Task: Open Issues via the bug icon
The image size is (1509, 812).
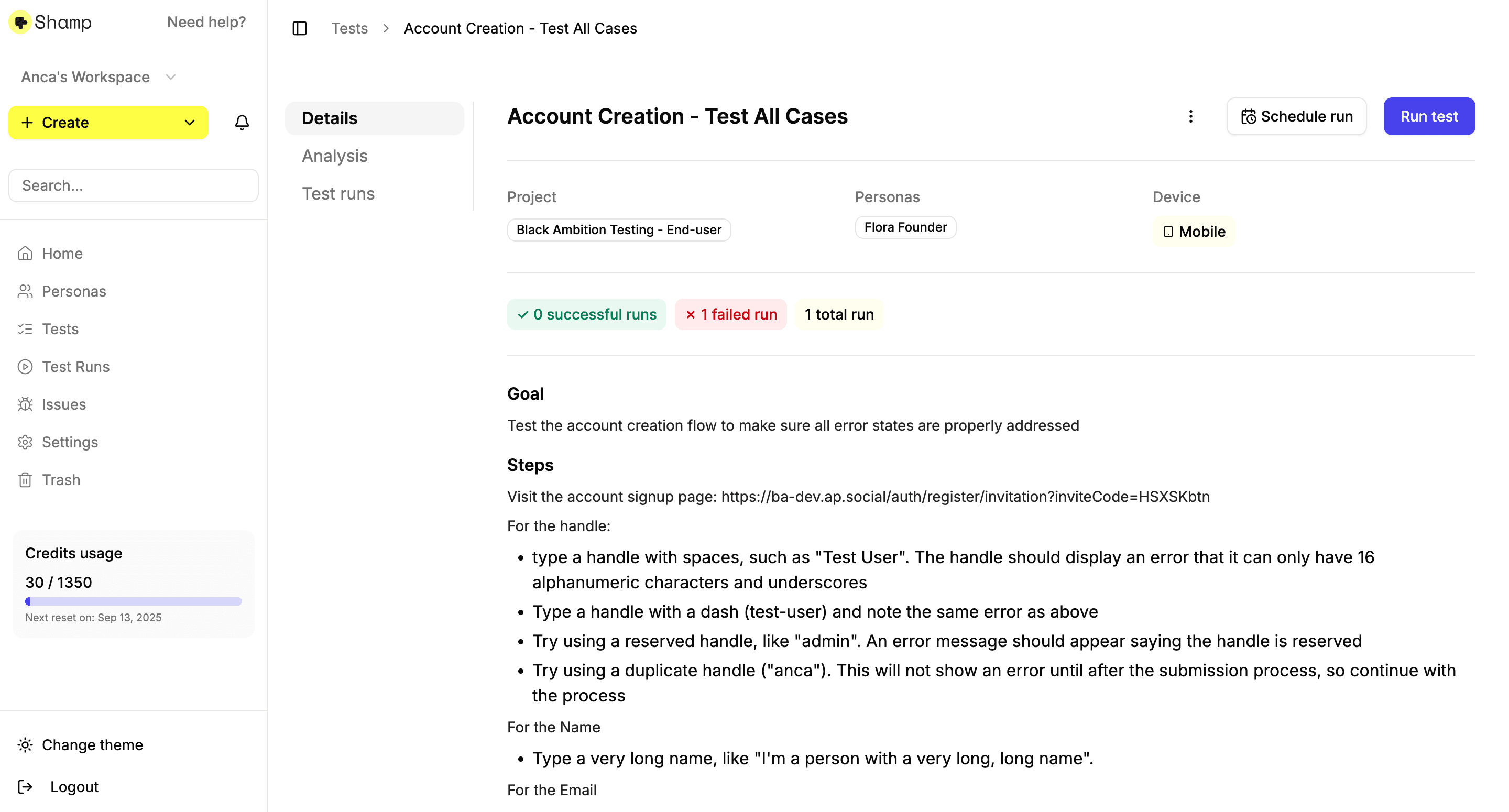Action: [25, 404]
